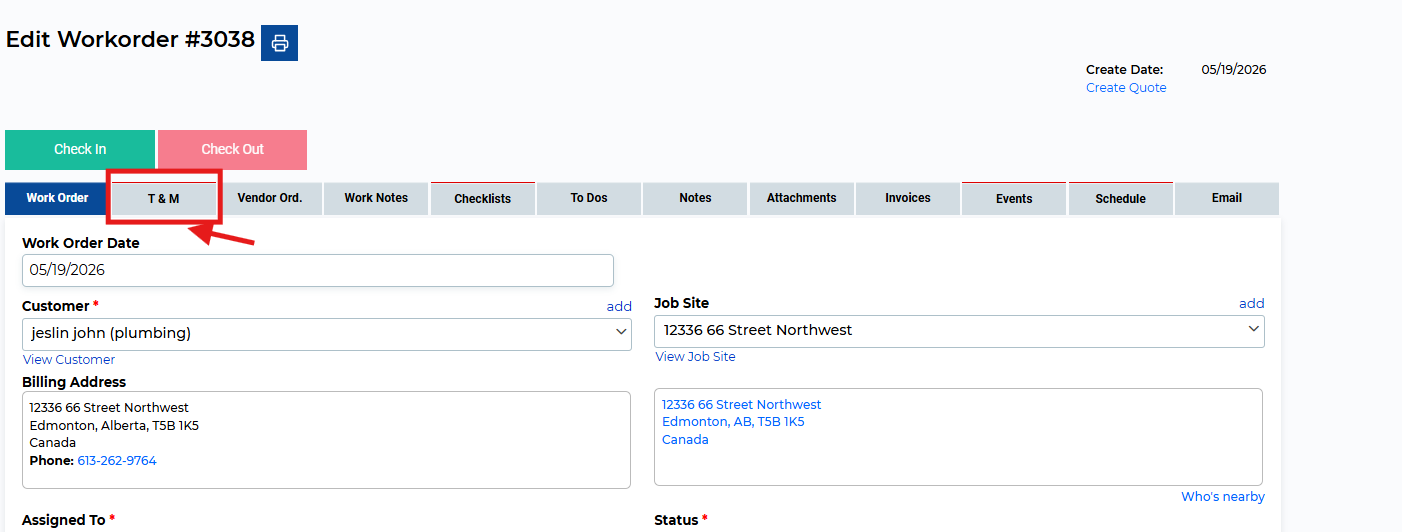Click the Work Order Date field
The image size is (1402, 532).
click(318, 270)
